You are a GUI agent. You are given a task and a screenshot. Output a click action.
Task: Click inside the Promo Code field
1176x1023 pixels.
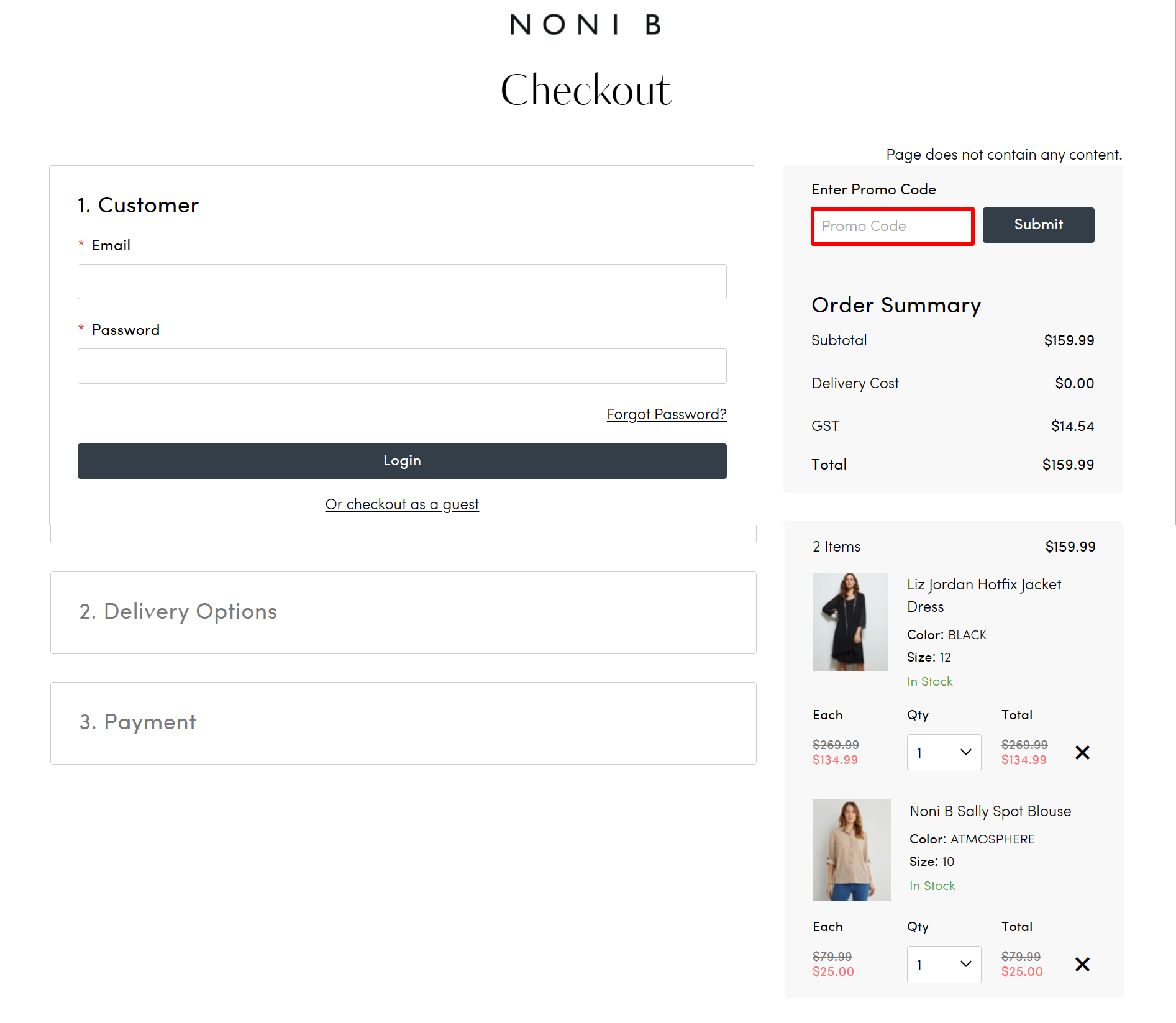[x=892, y=226]
